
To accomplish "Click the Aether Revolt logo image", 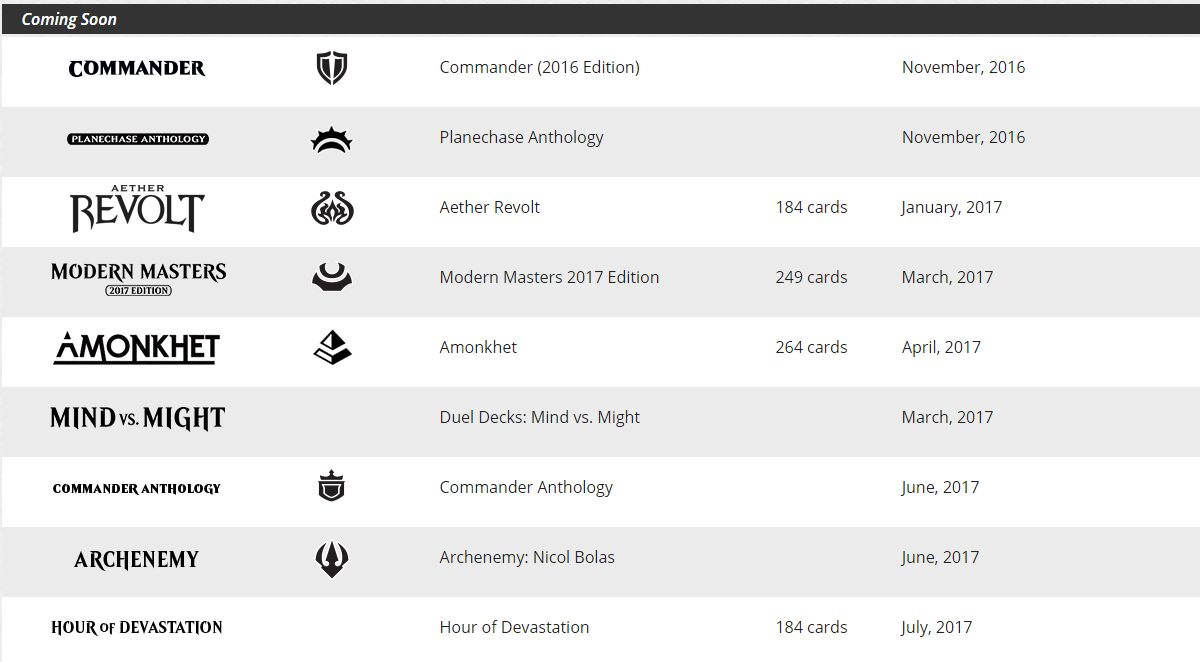I will click(x=137, y=208).
